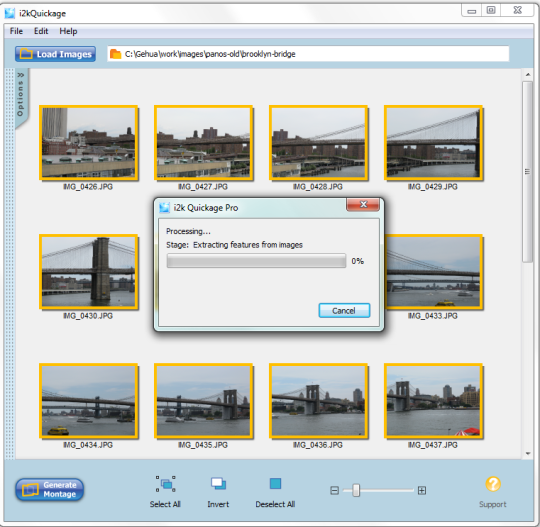Select thumbnail IMG_0428.JPG
This screenshot has width=540, height=527.
(x=319, y=143)
